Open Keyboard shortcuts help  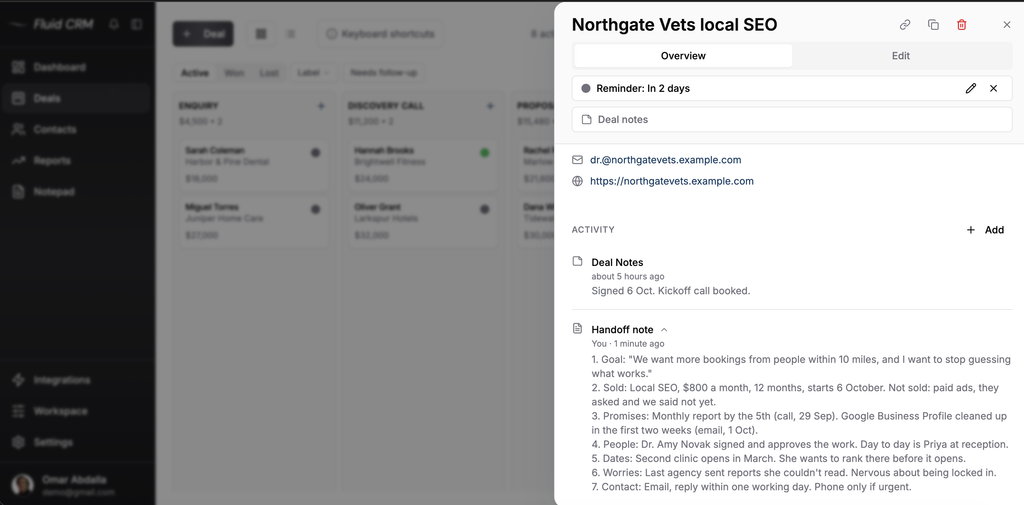coord(380,34)
